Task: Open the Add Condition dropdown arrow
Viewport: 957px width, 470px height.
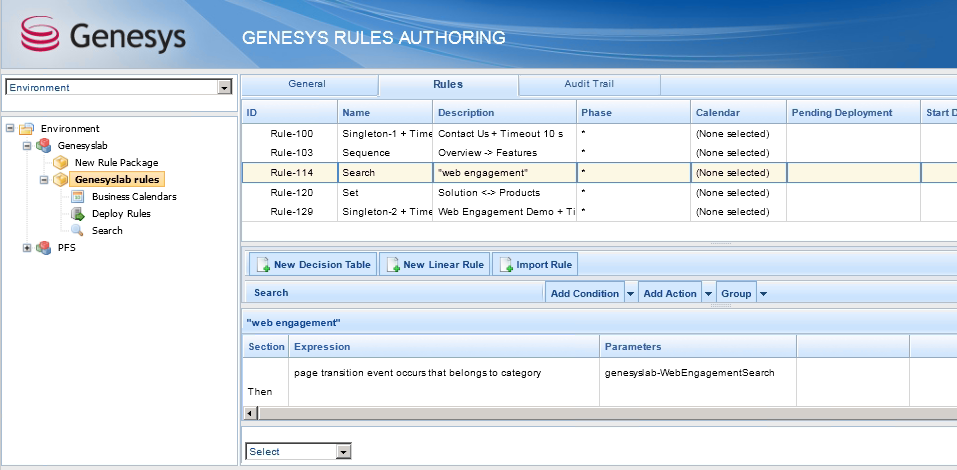Action: pos(630,293)
